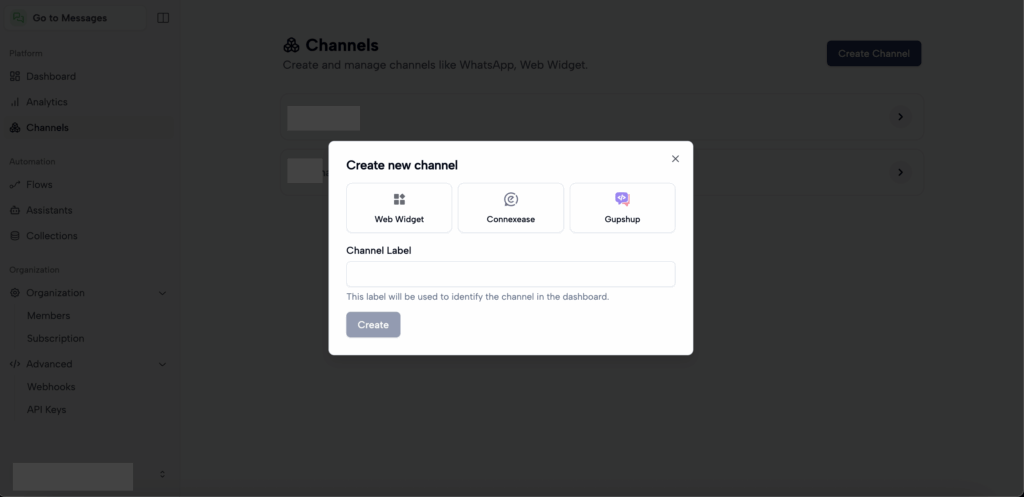Screen dimensions: 1024x497
Task: Open the Members submenu item
Action: [x=48, y=316]
